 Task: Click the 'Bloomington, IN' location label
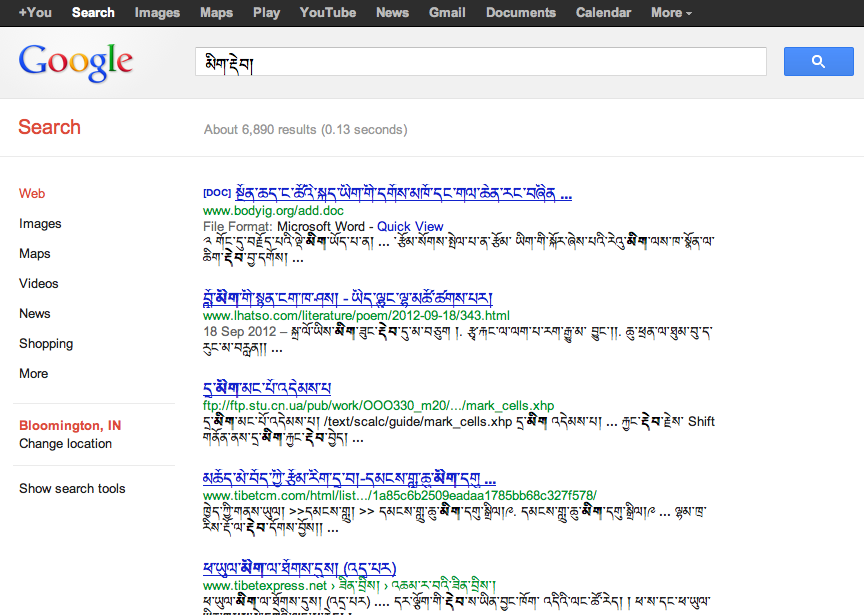70,425
